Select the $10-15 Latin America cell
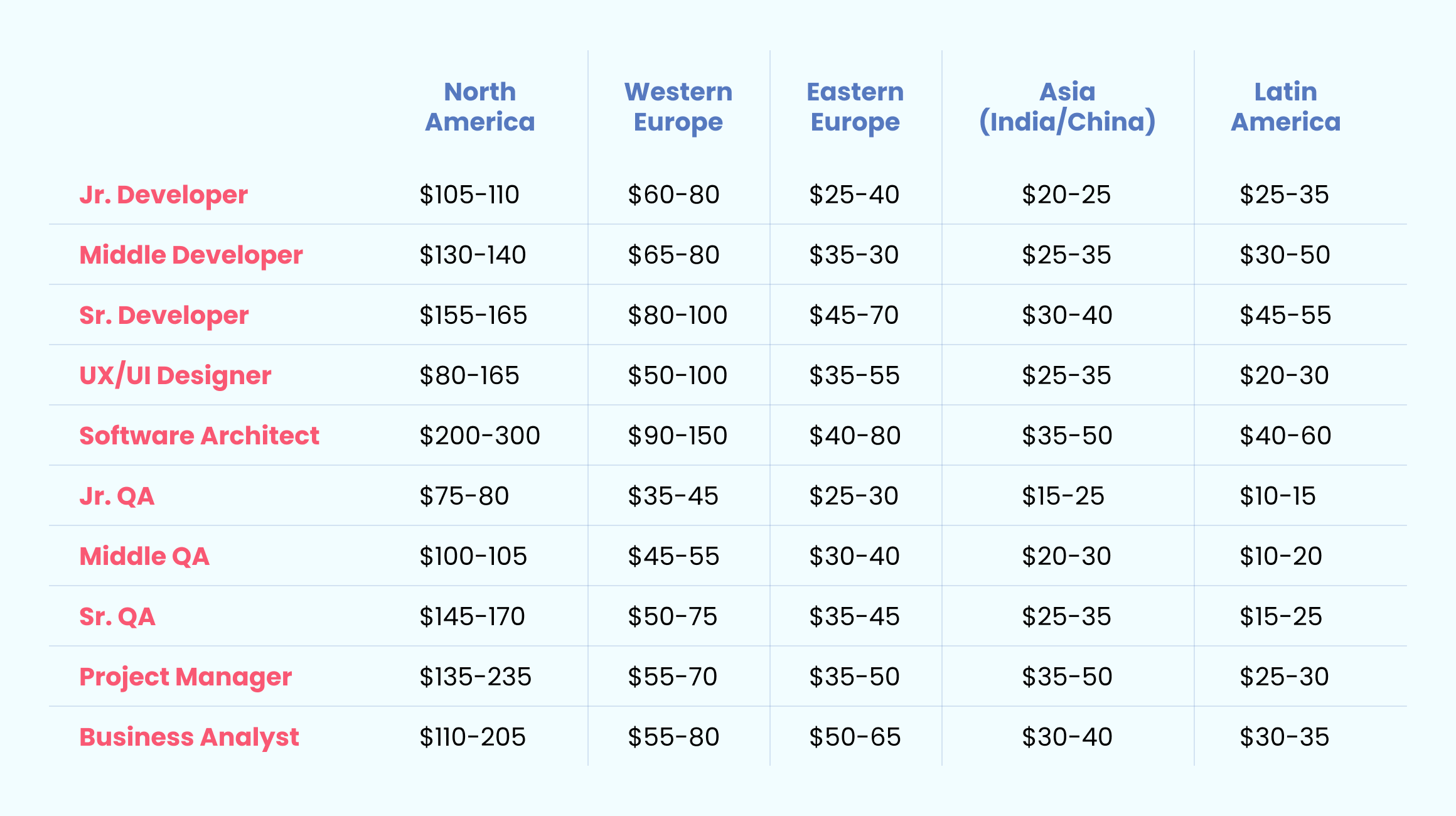 tap(1278, 496)
